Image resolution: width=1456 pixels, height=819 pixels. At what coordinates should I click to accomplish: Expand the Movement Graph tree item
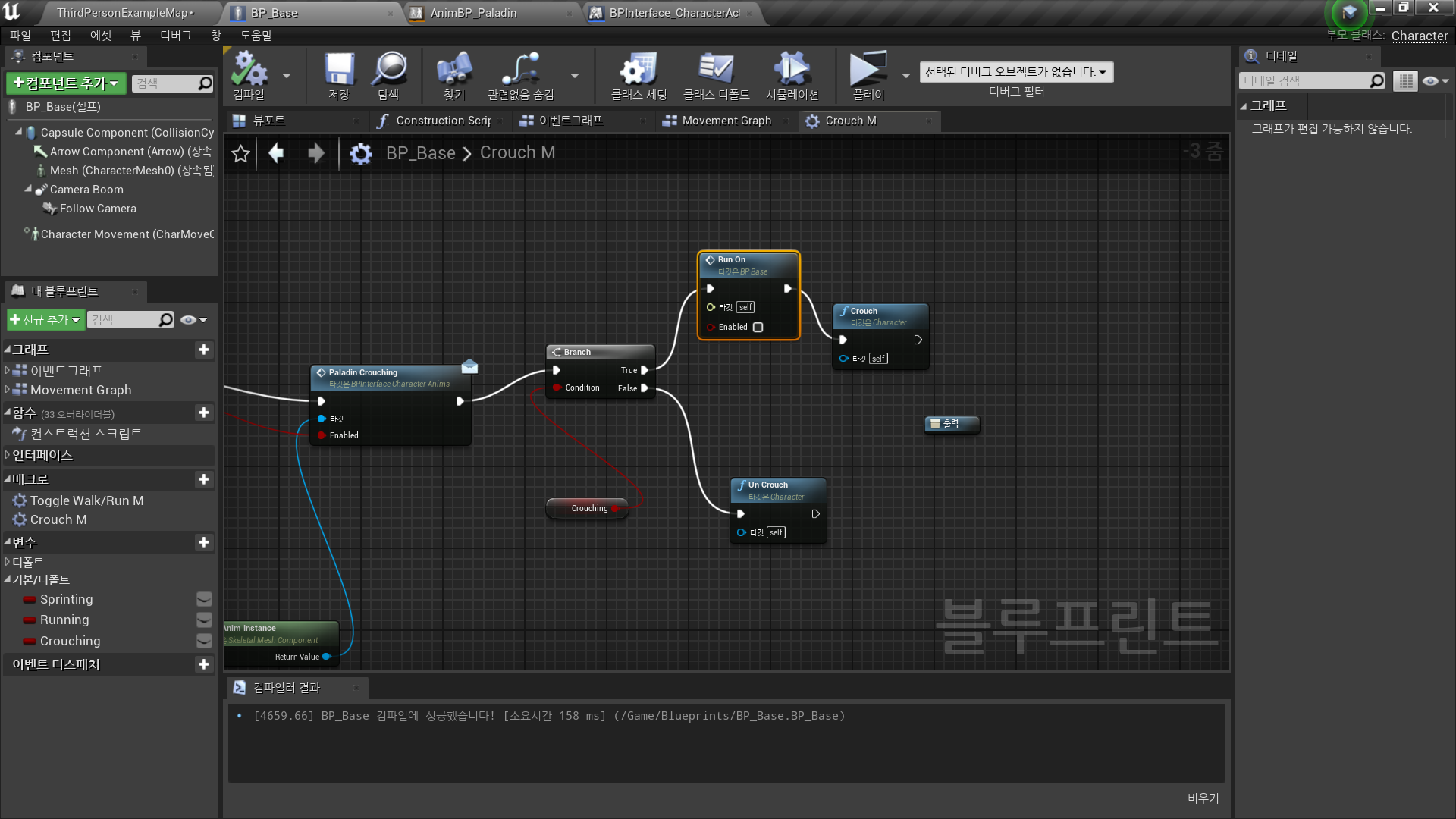[8, 390]
